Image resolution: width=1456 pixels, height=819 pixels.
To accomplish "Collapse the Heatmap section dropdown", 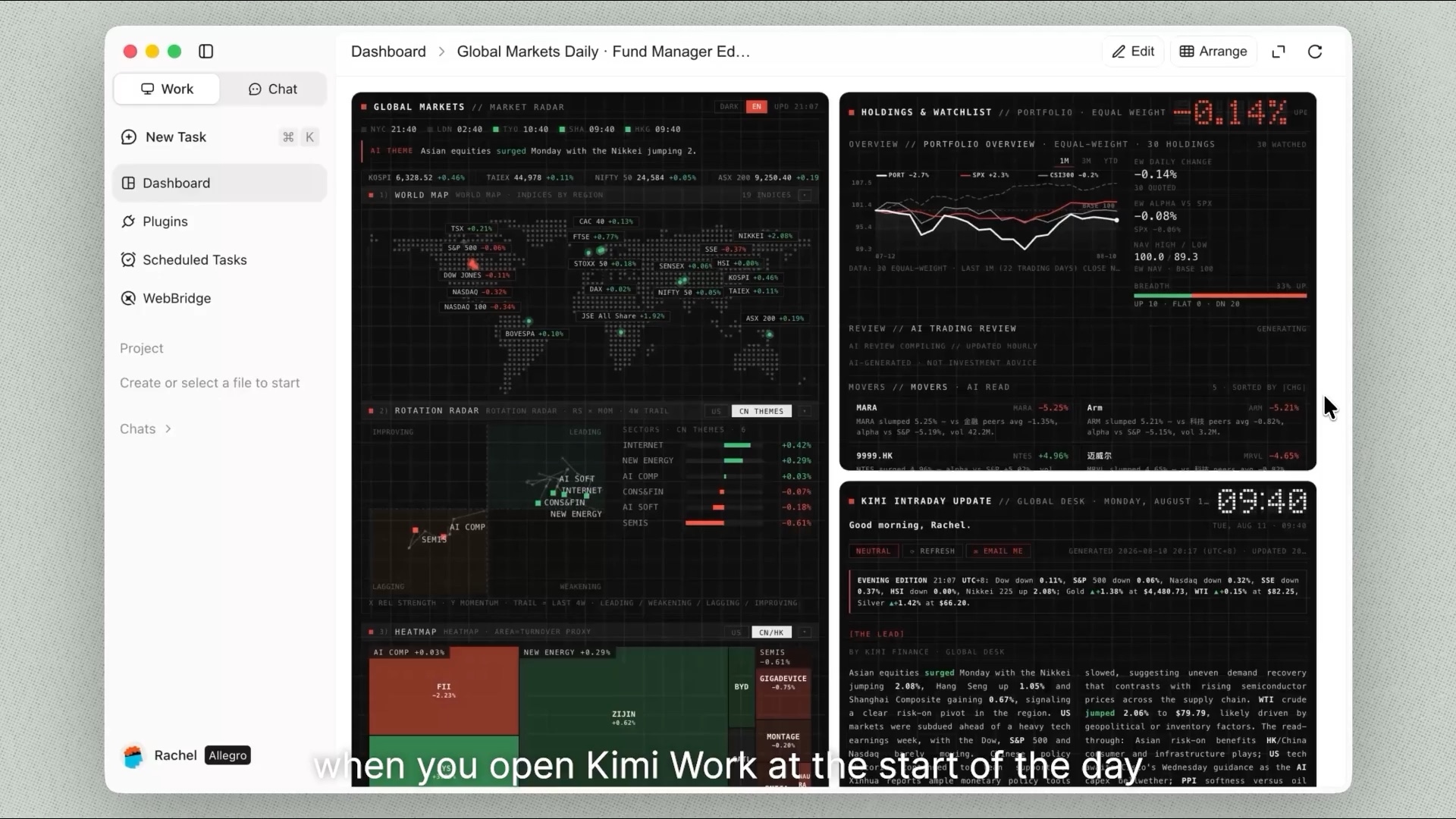I will point(805,632).
